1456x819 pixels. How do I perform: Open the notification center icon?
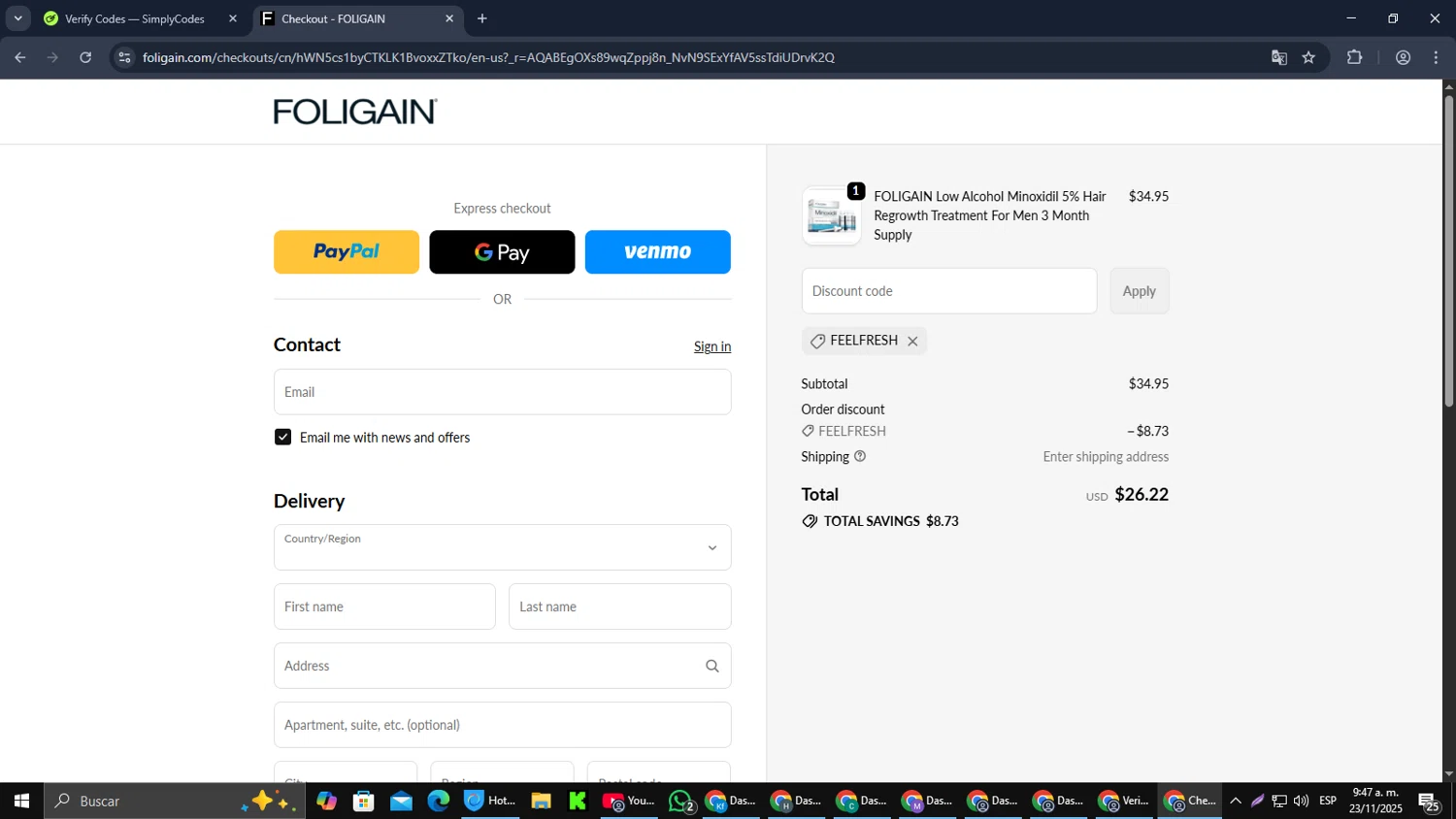click(1429, 801)
